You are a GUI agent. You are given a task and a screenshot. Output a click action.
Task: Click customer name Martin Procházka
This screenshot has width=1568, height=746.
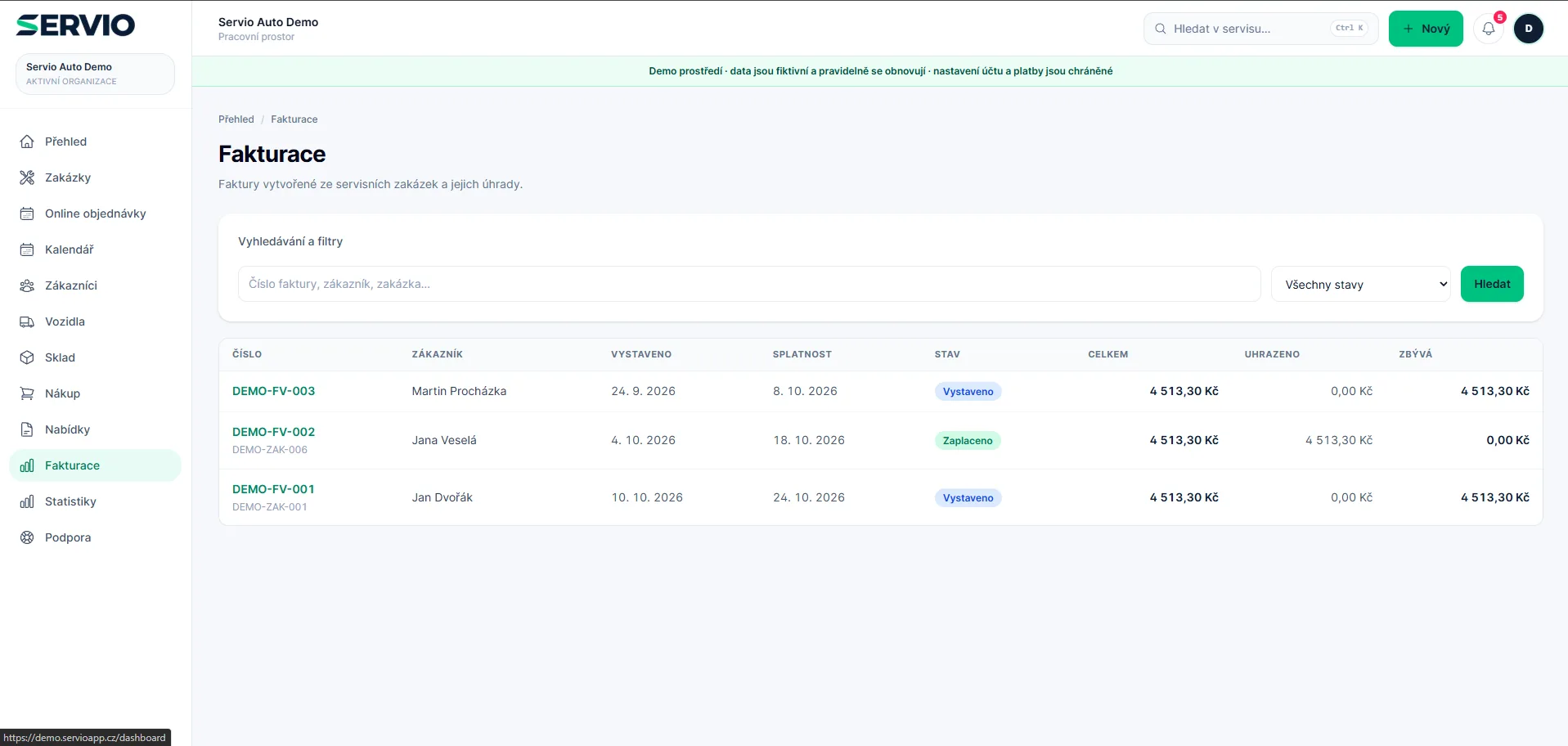tap(459, 391)
